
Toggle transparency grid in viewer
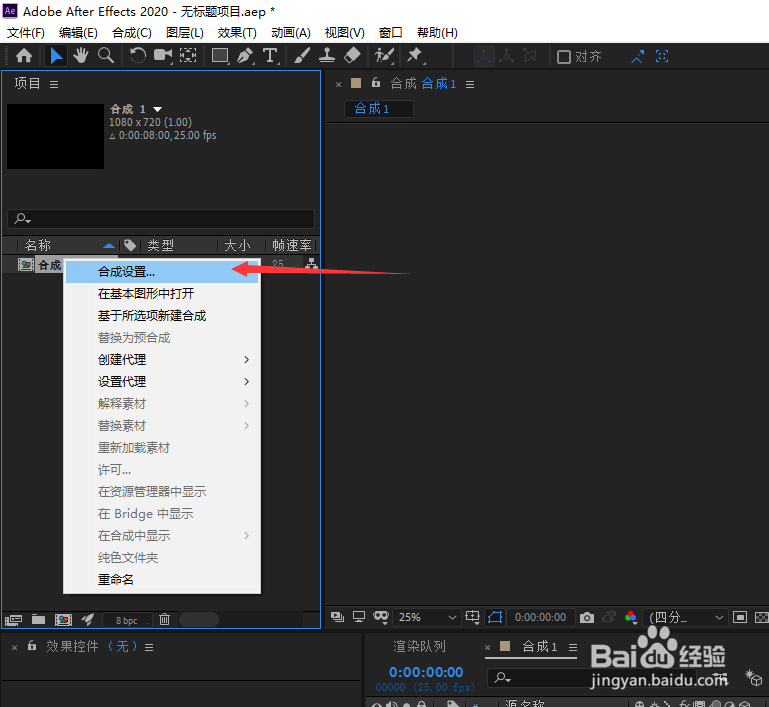(761, 617)
